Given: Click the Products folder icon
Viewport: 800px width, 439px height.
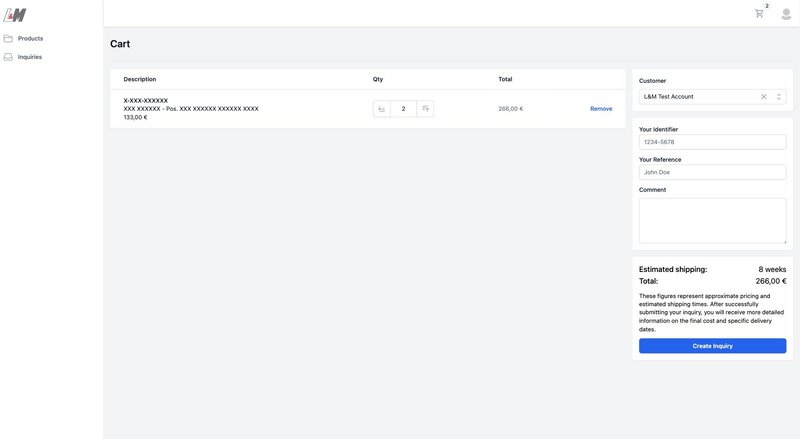Looking at the screenshot, I should pyautogui.click(x=8, y=38).
